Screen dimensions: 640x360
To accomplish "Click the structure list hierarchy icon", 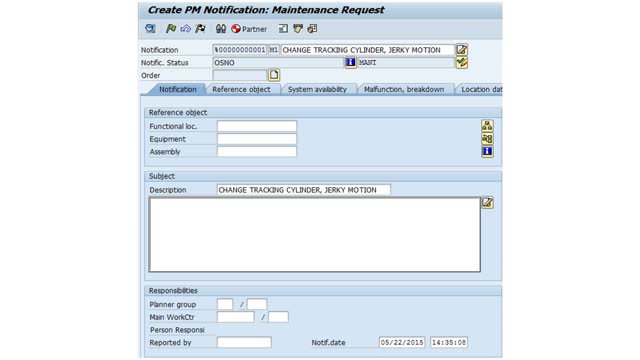I will (x=487, y=126).
